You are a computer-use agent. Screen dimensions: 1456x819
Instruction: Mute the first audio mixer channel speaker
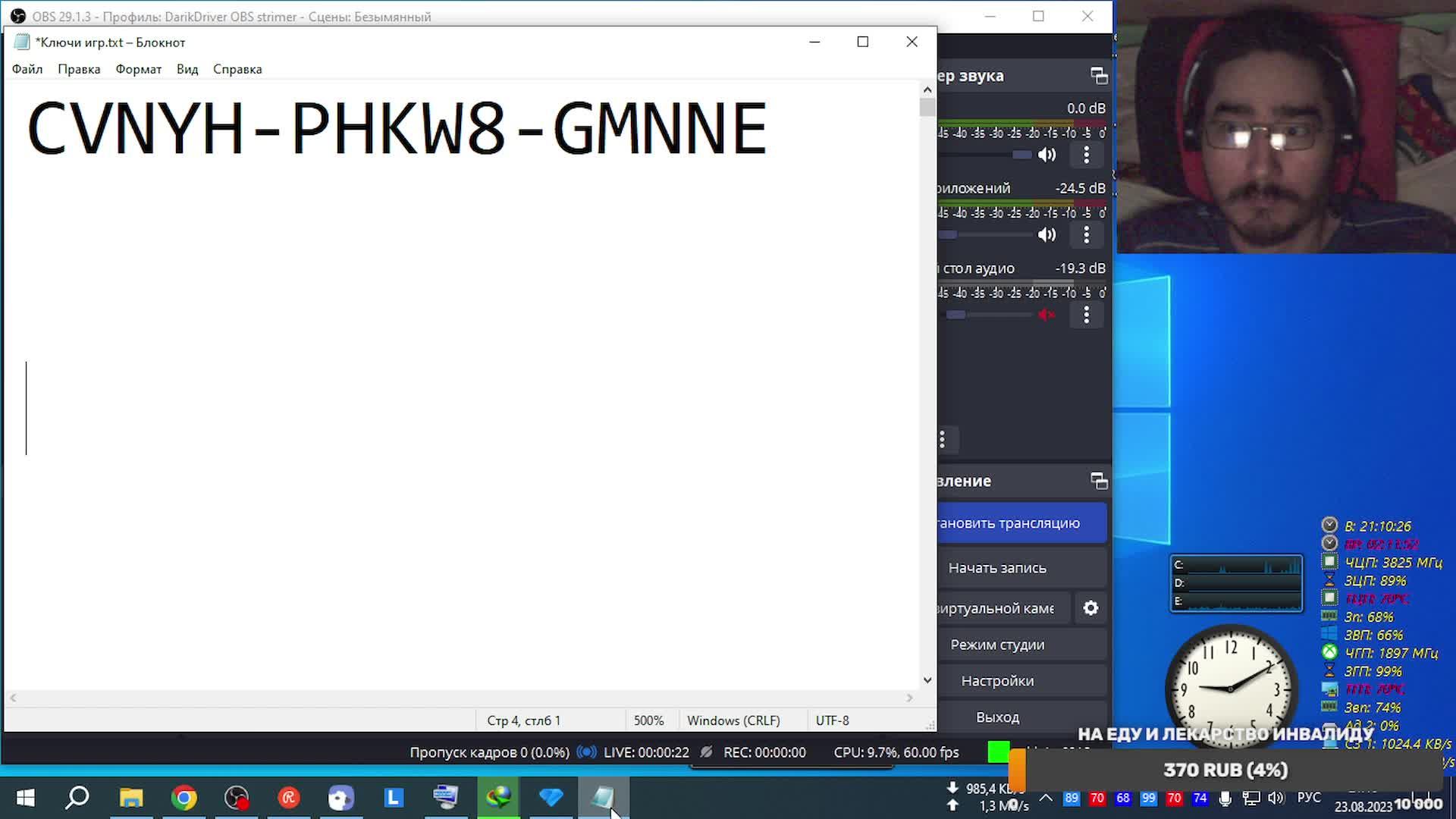point(1046,155)
